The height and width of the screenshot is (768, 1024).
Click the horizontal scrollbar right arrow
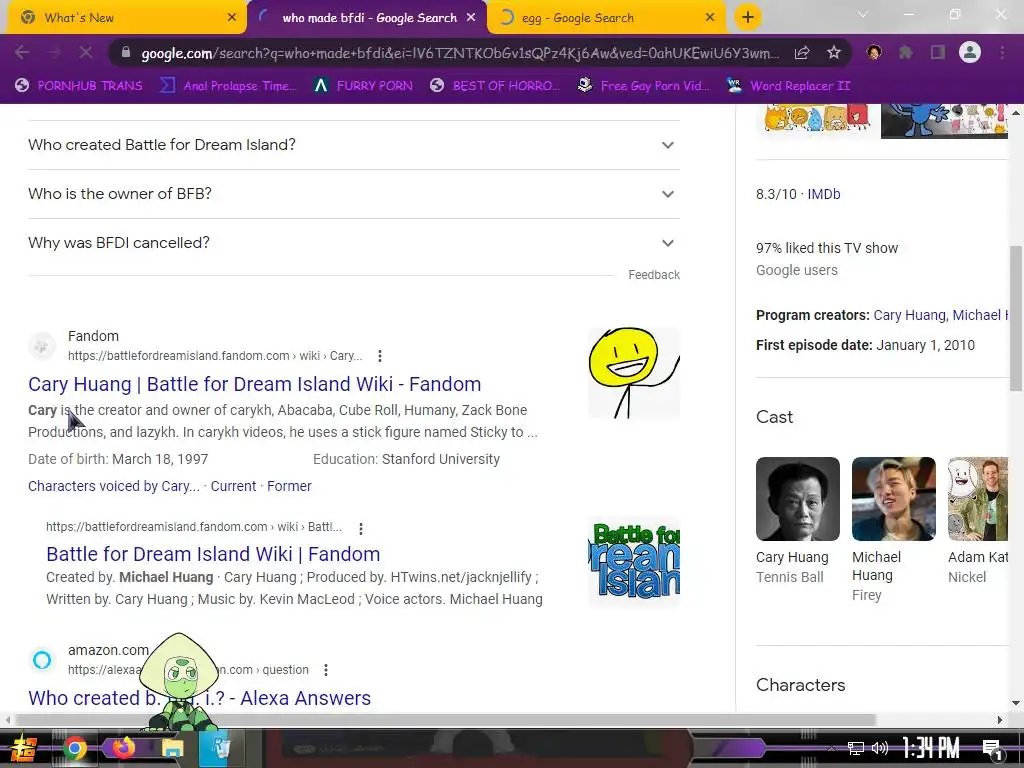(1000, 720)
